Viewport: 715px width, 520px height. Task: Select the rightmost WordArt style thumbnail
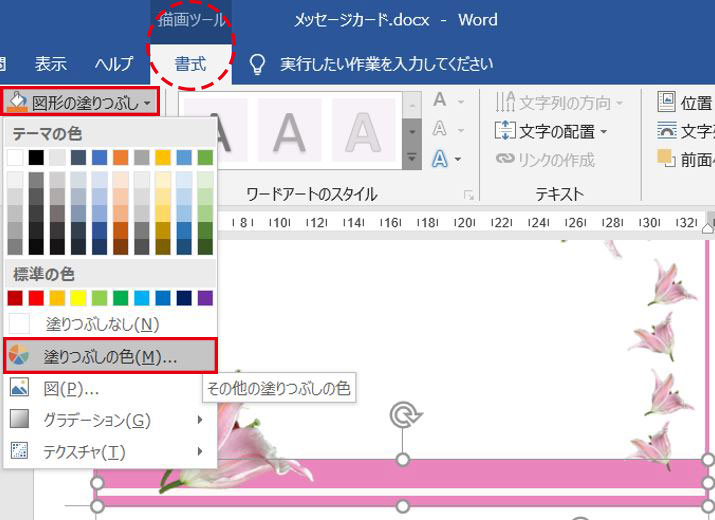pos(363,130)
